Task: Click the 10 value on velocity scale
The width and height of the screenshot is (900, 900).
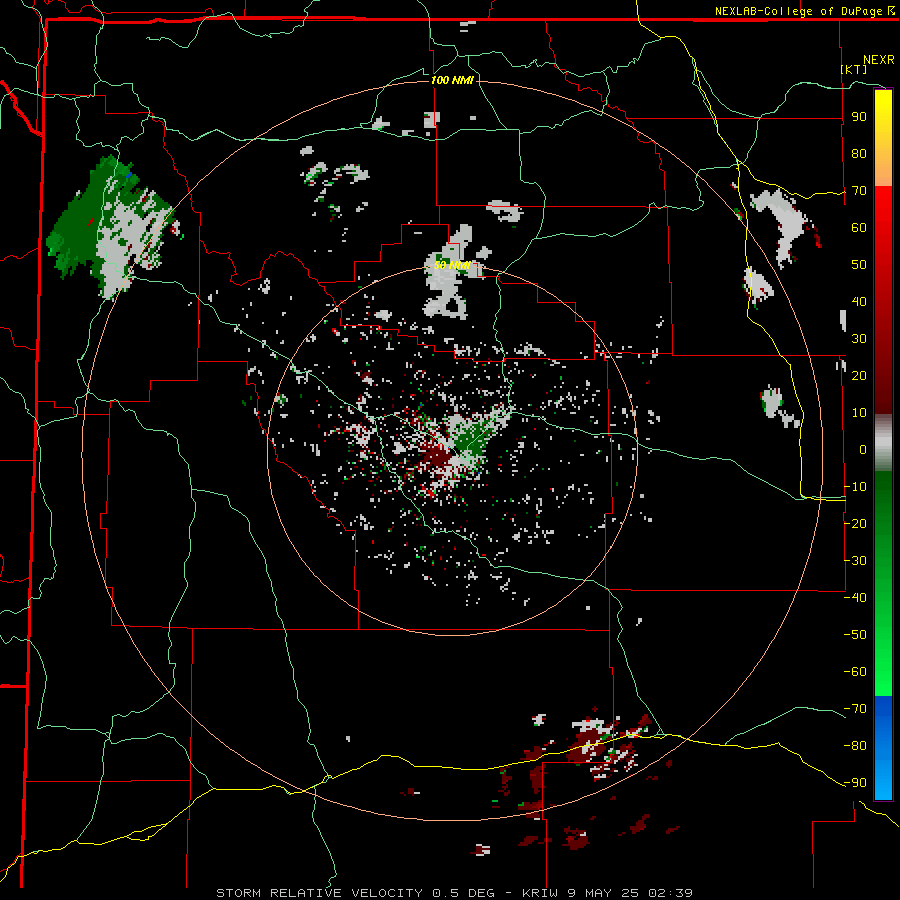Action: click(x=859, y=413)
